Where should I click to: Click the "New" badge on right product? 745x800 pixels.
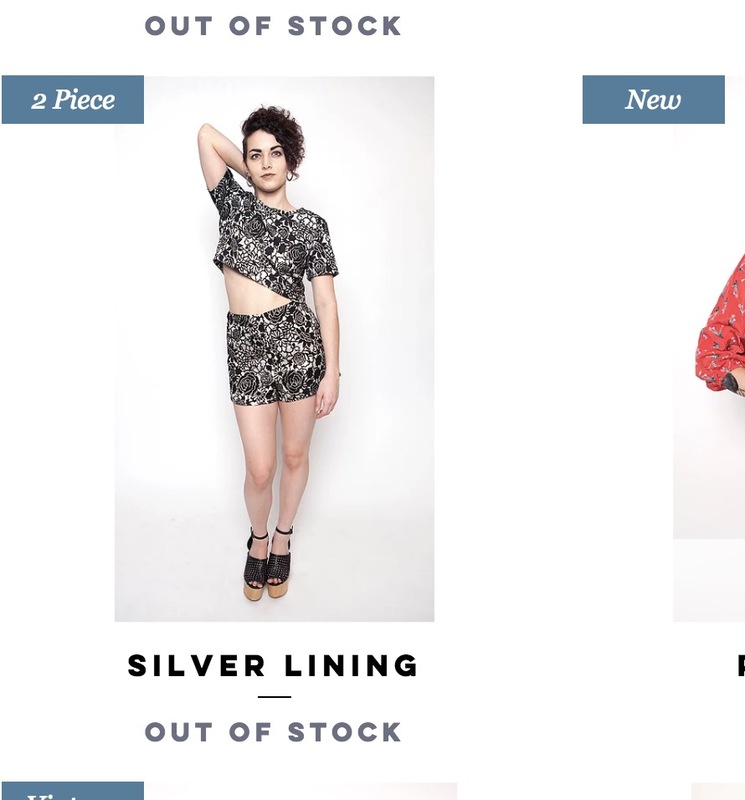[653, 99]
